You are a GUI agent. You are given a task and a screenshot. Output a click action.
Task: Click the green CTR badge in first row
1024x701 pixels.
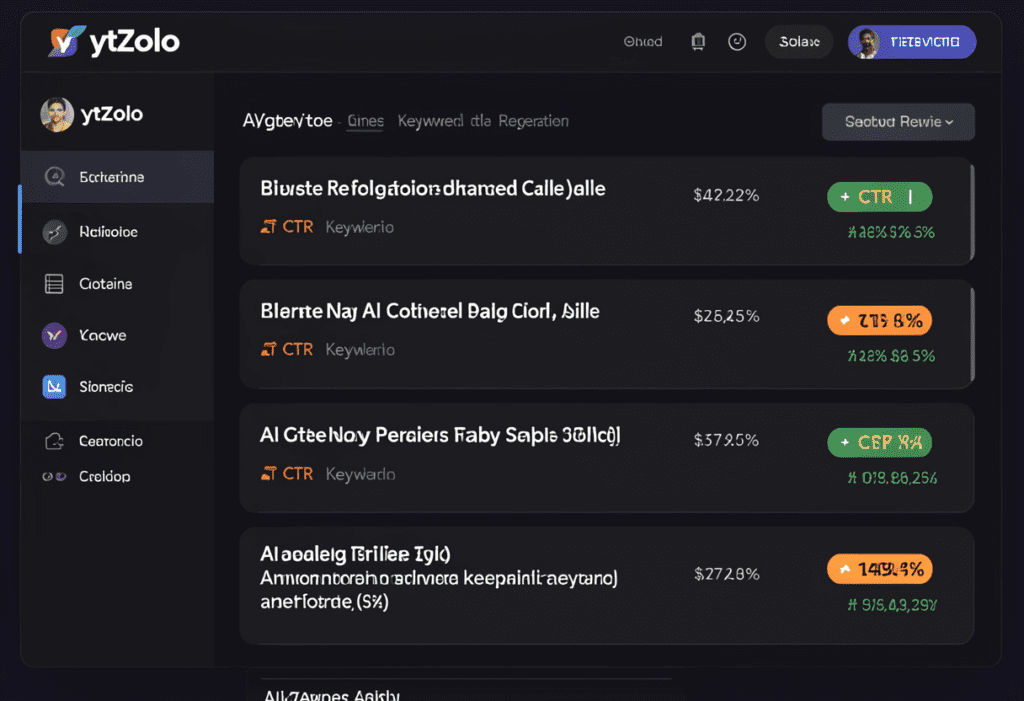coord(880,197)
